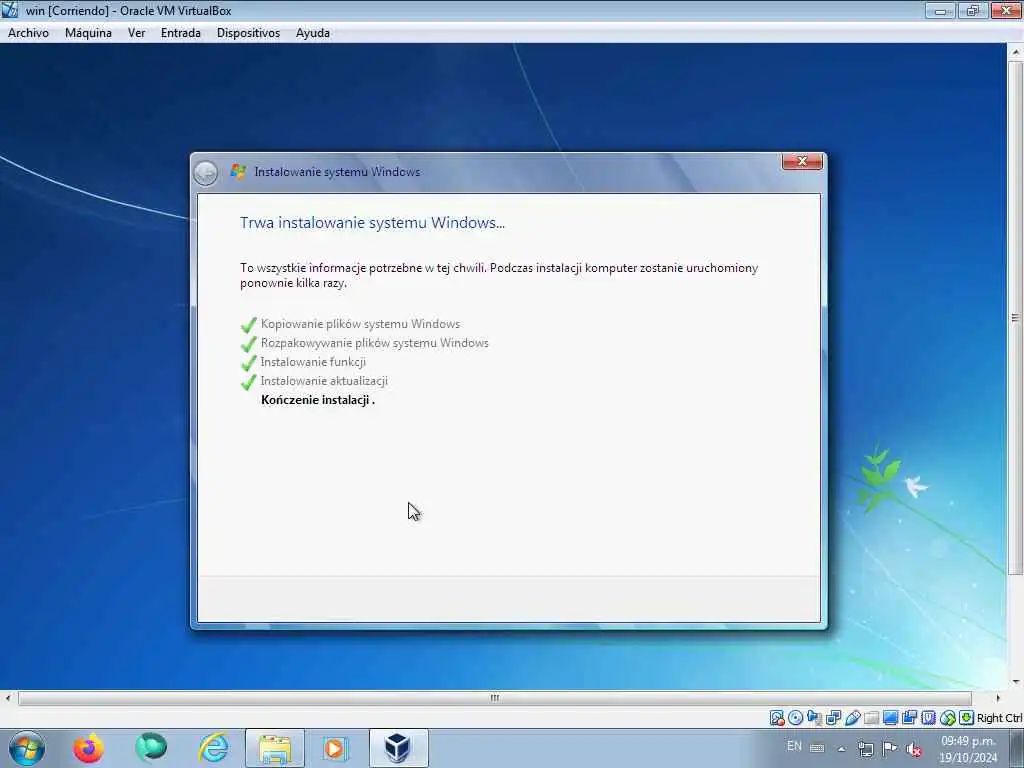Click the USB devices indicator in VirtualBox status bar

852,718
